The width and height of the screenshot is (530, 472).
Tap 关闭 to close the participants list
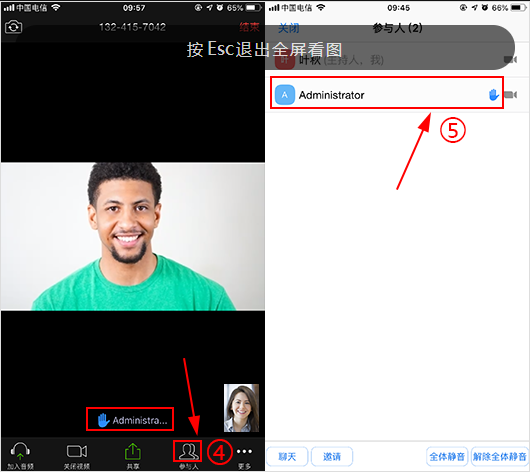point(288,28)
